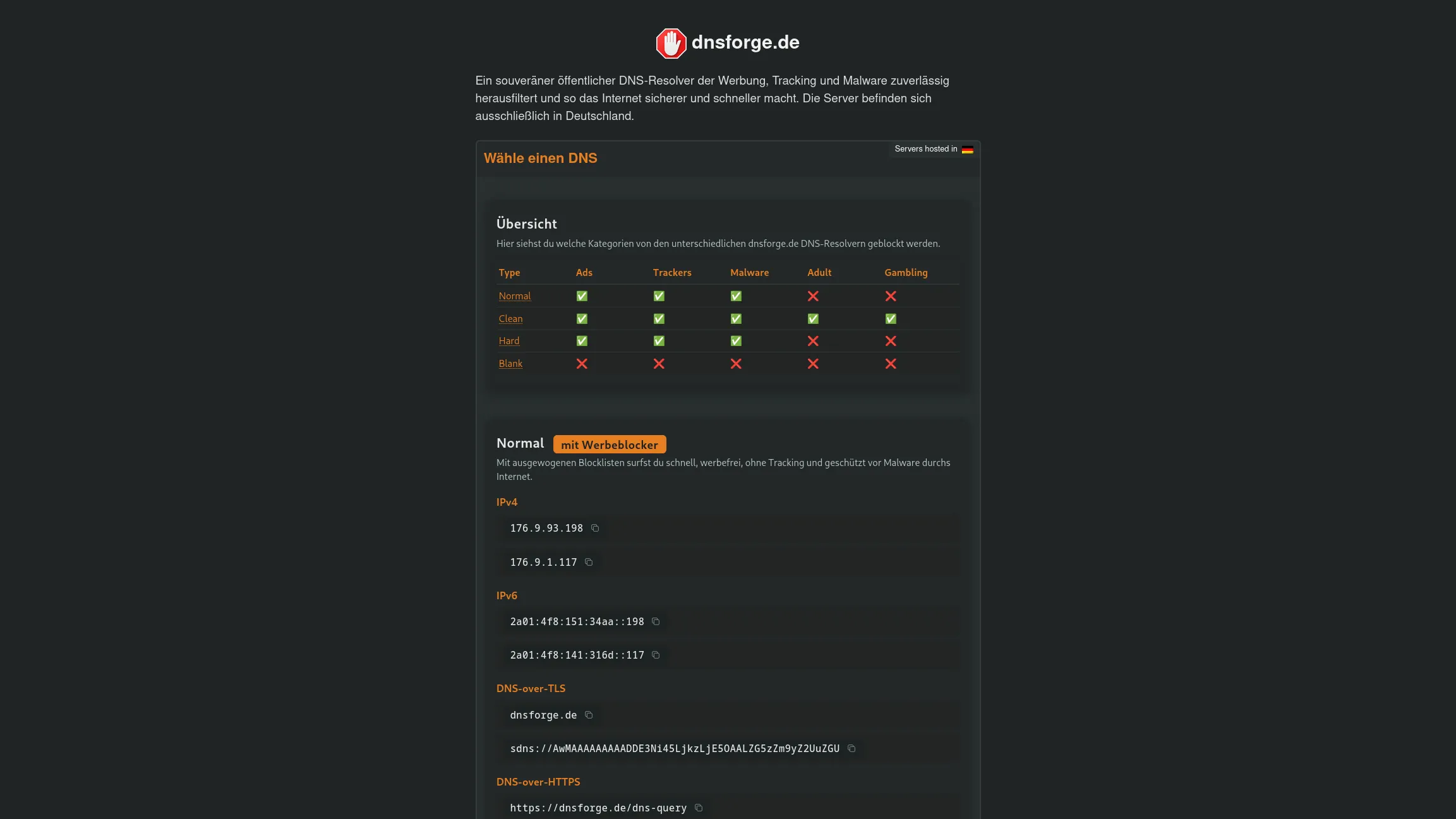This screenshot has height=819, width=1456.
Task: Click the green Gambling checkmark in Clean row
Action: tap(891, 318)
